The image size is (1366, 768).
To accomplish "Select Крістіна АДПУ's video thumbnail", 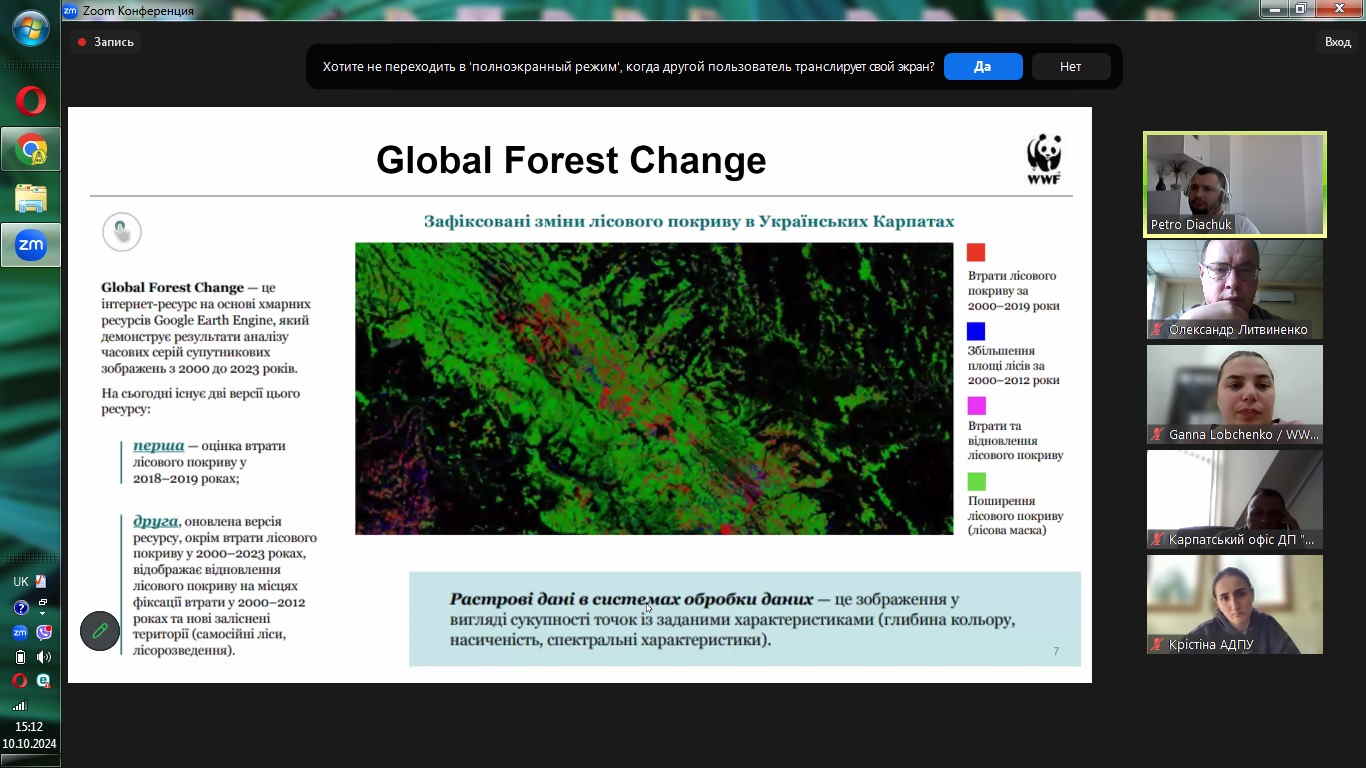I will tap(1235, 604).
